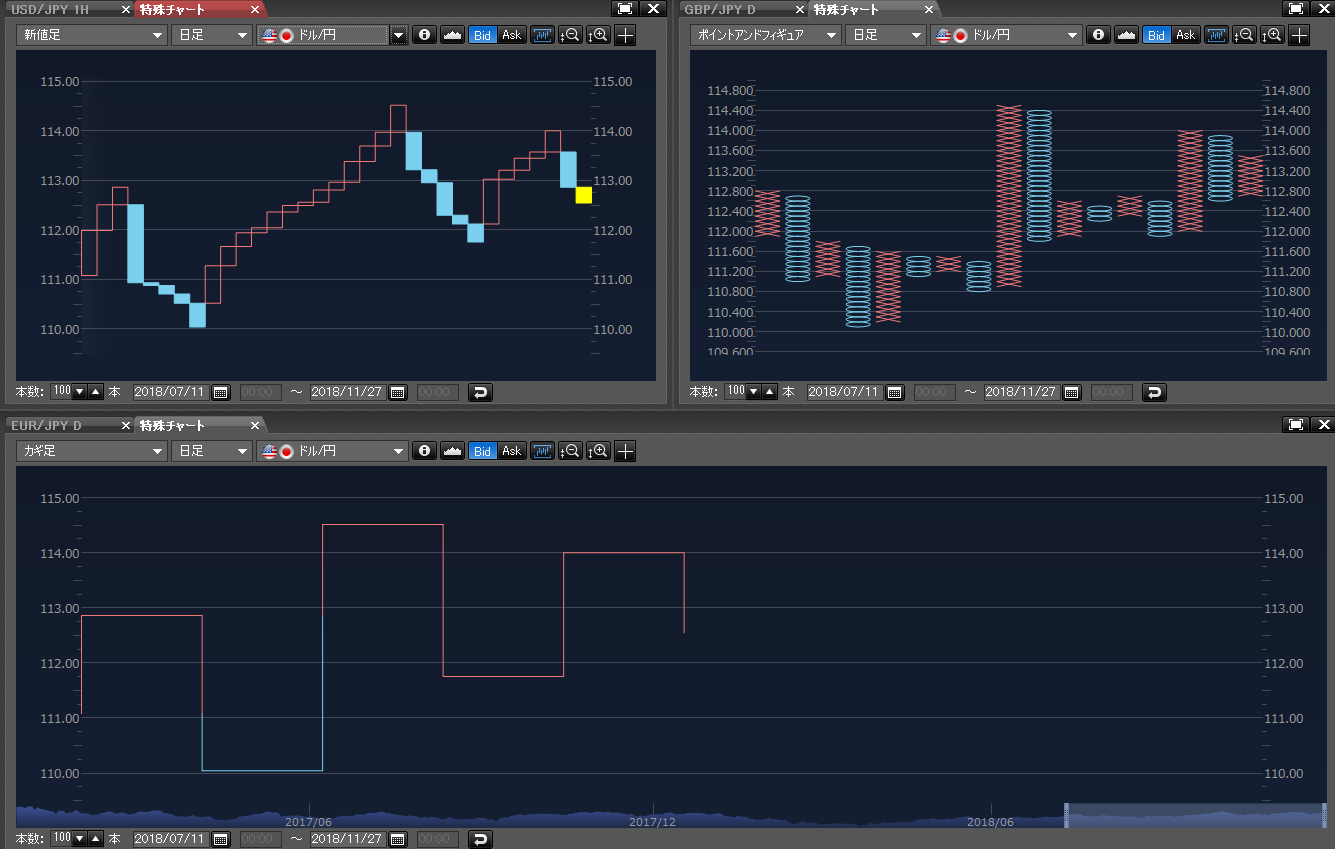Open end date calendar in カギ足 panel
Viewport: 1335px width, 849px height.
tap(398, 839)
